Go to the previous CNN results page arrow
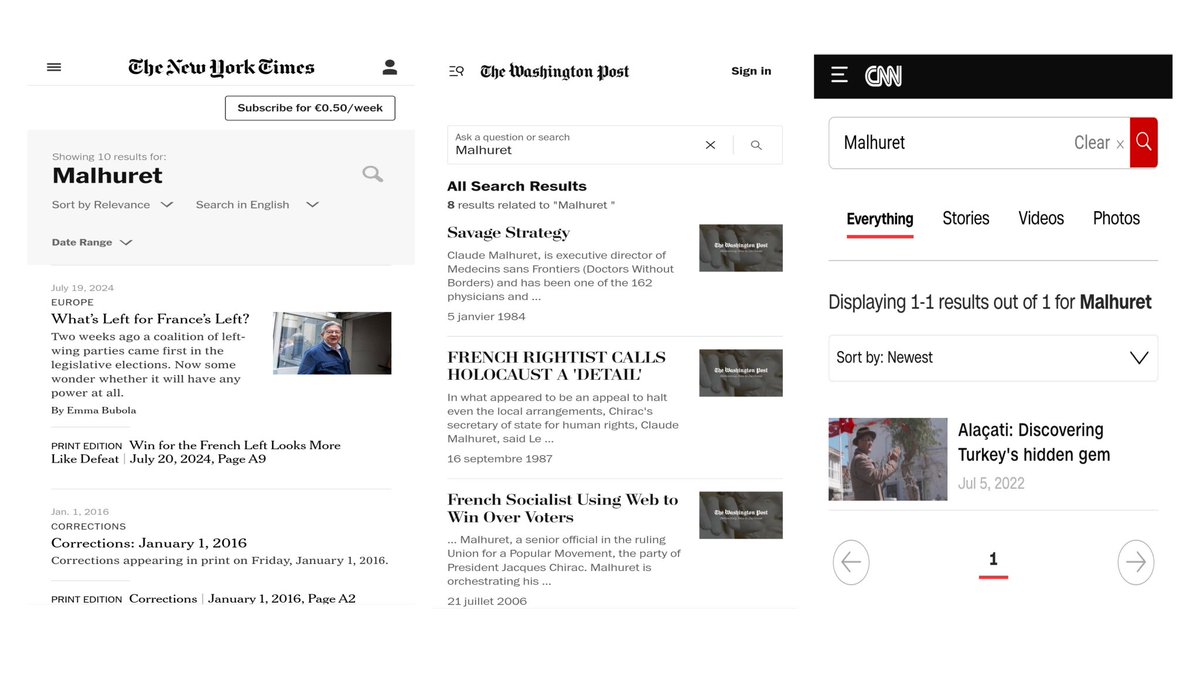 (x=851, y=562)
